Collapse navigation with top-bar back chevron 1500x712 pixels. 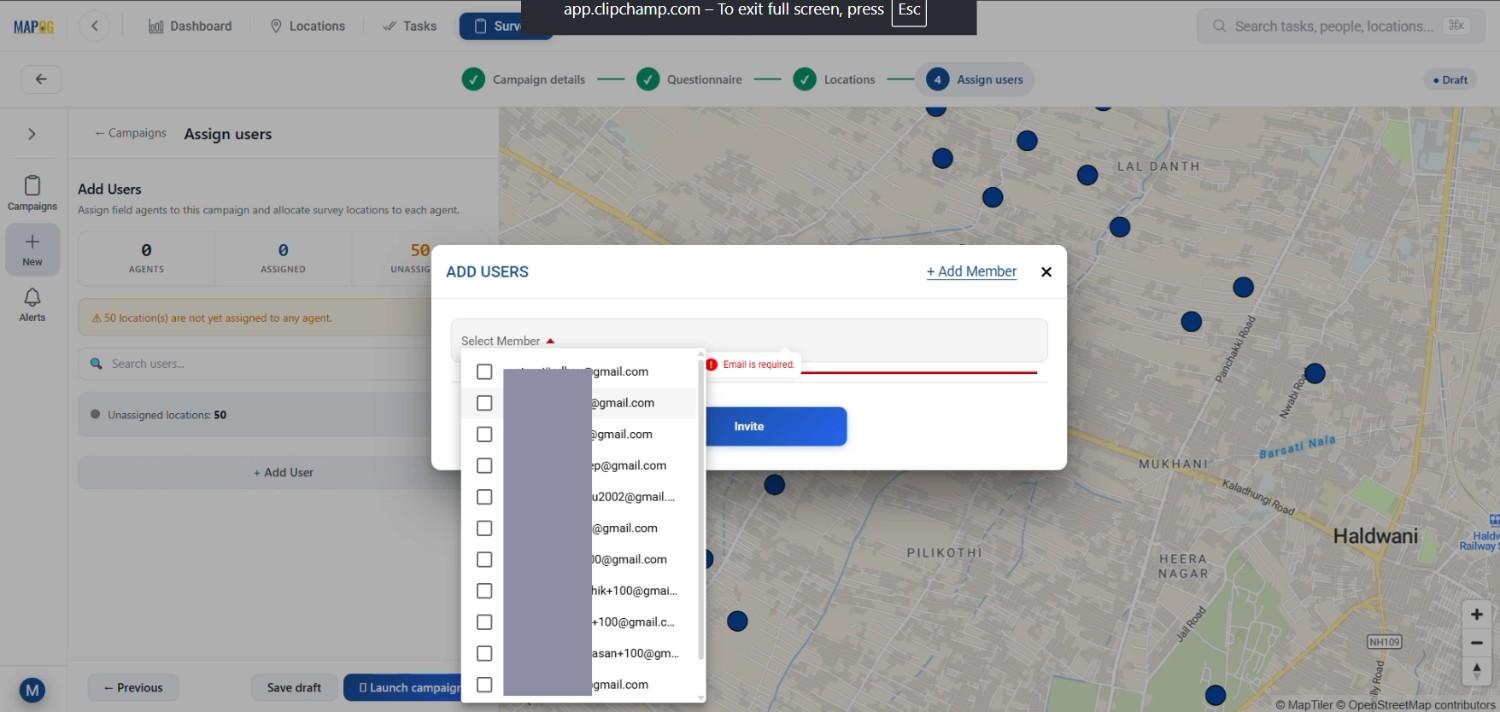pos(94,26)
